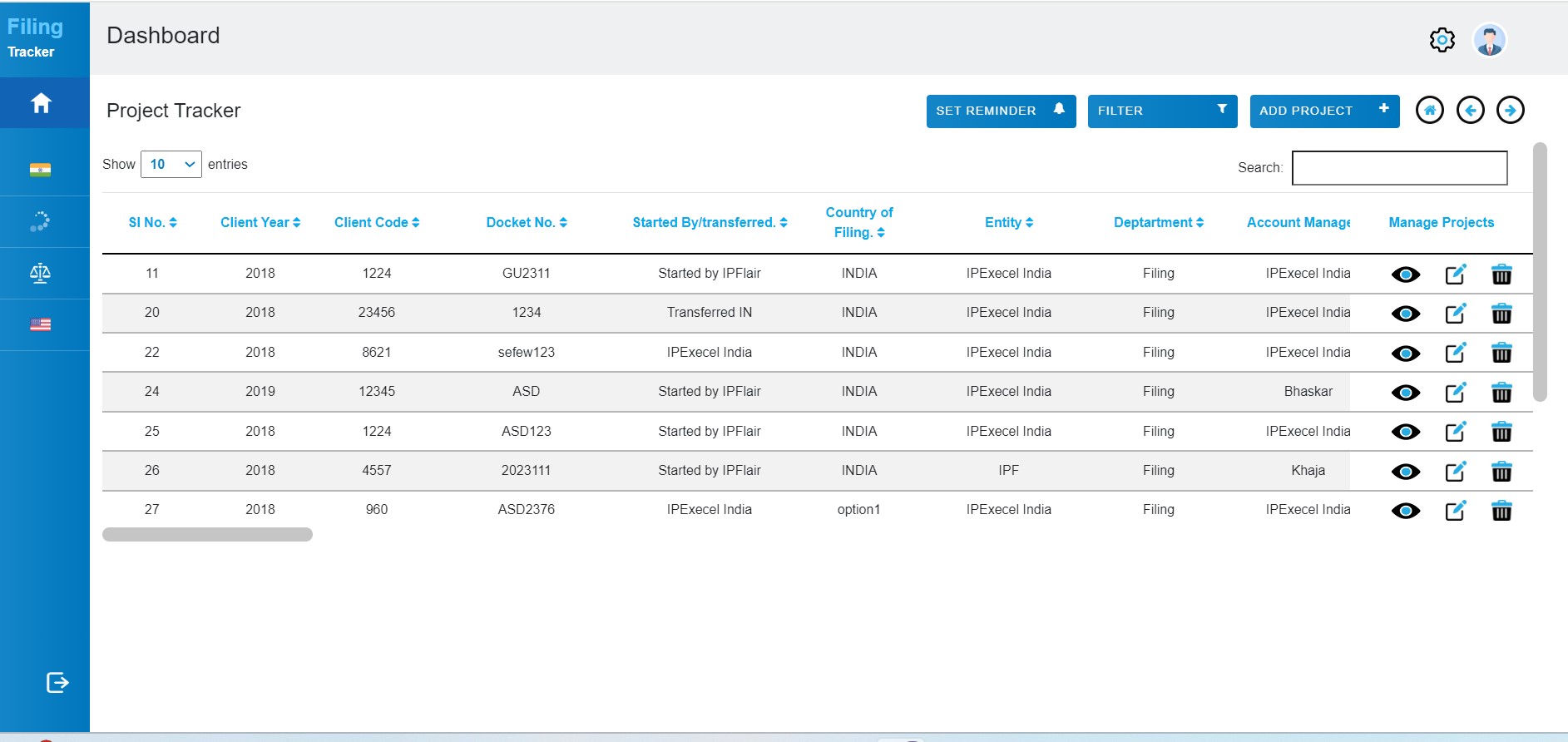Delete project with docket ASD2376
This screenshot has height=742, width=1568.
pos(1501,510)
